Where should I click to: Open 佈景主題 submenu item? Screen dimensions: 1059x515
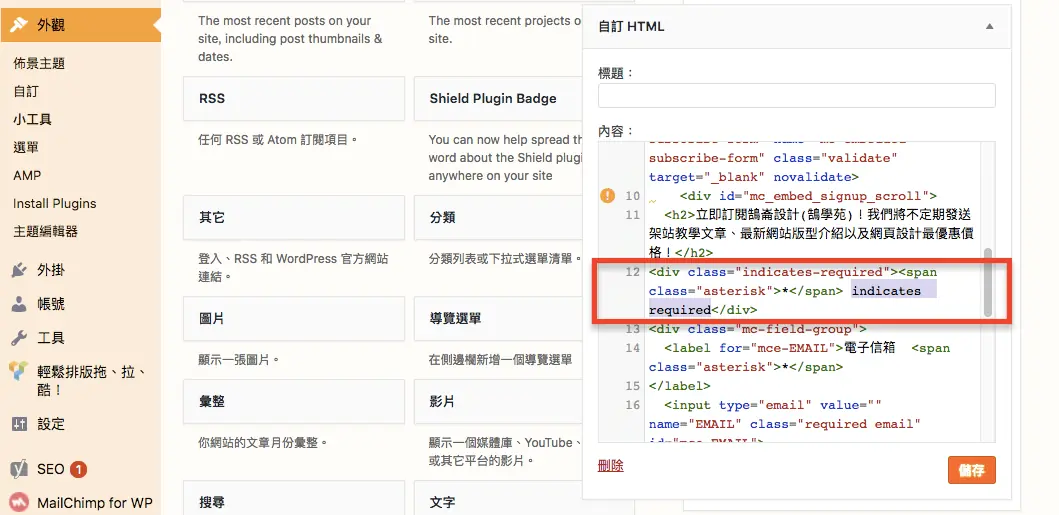(x=39, y=63)
